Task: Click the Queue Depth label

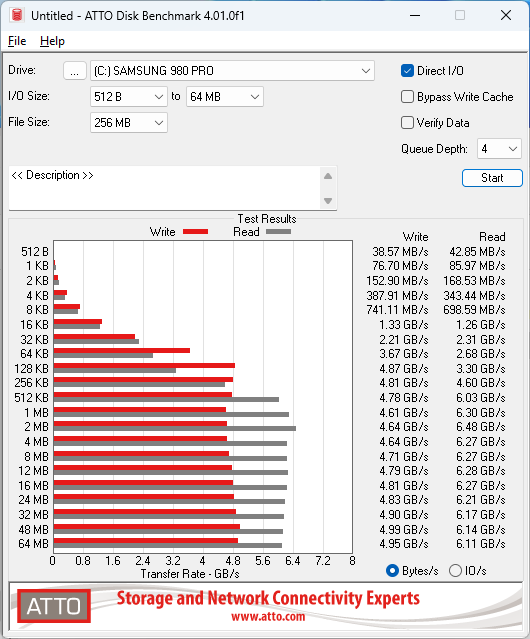Action: coord(434,149)
